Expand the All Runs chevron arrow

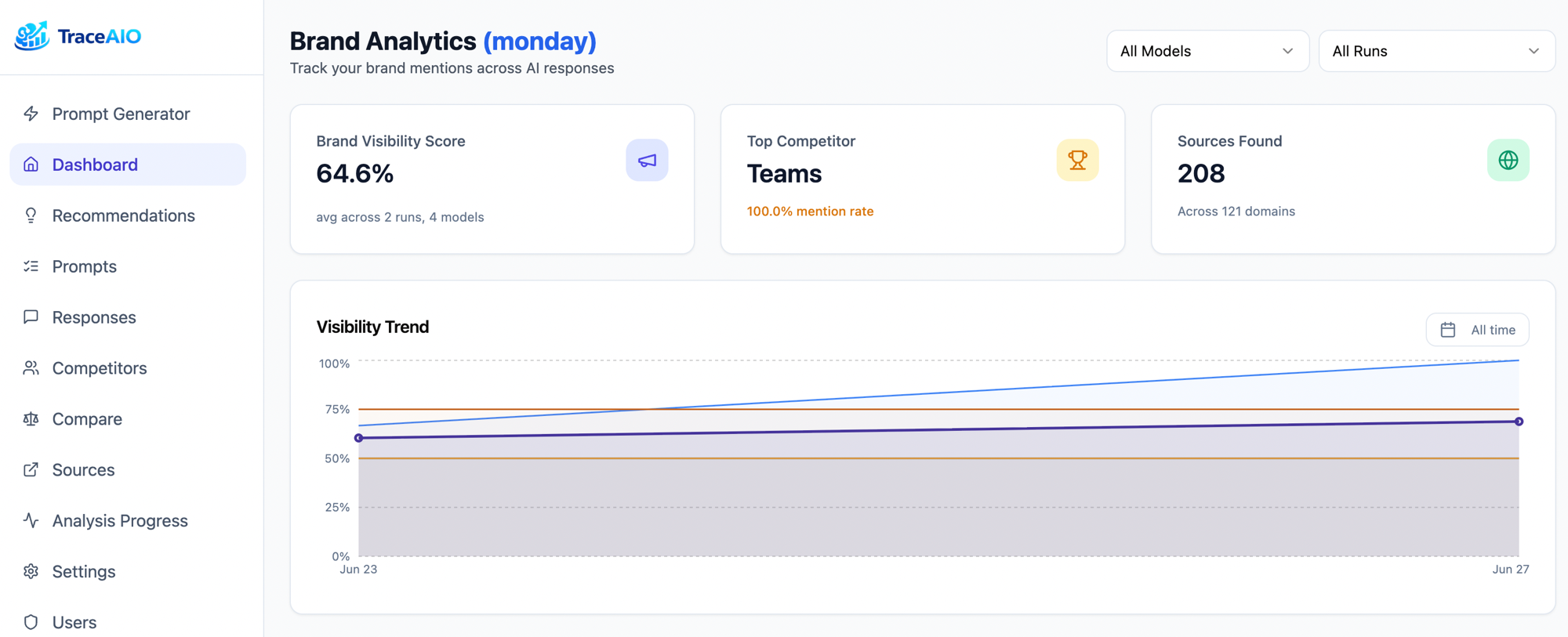(x=1534, y=51)
